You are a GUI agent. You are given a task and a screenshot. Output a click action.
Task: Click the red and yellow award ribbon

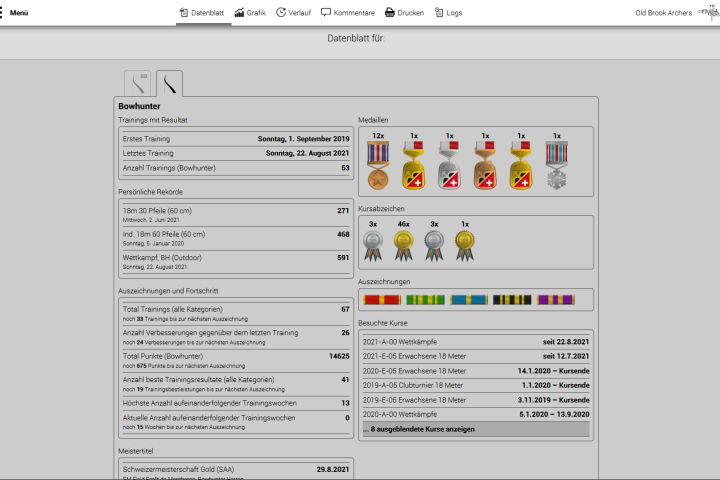382,299
